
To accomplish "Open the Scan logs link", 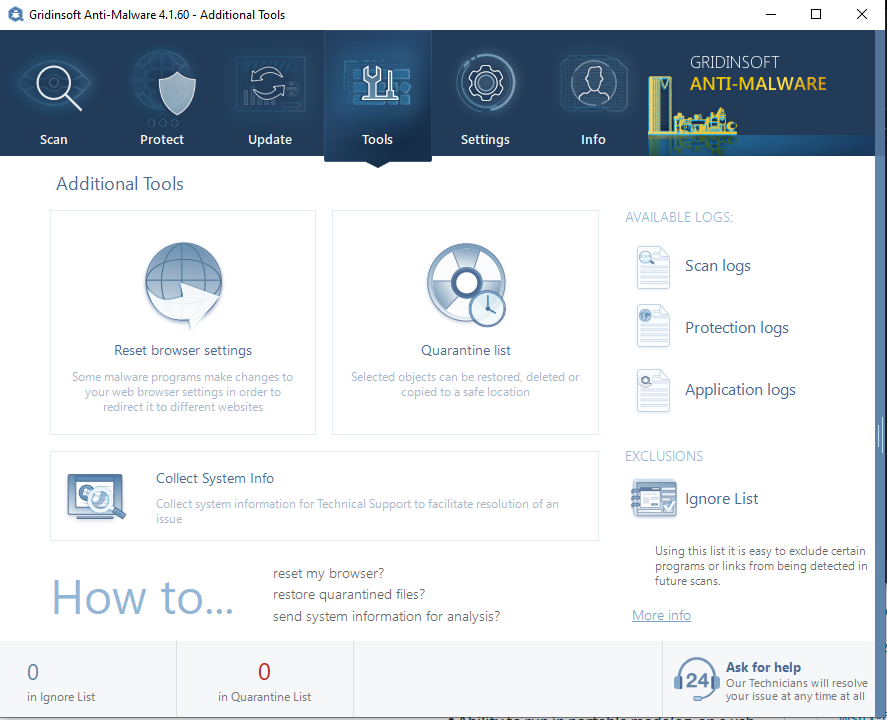I will pyautogui.click(x=718, y=266).
